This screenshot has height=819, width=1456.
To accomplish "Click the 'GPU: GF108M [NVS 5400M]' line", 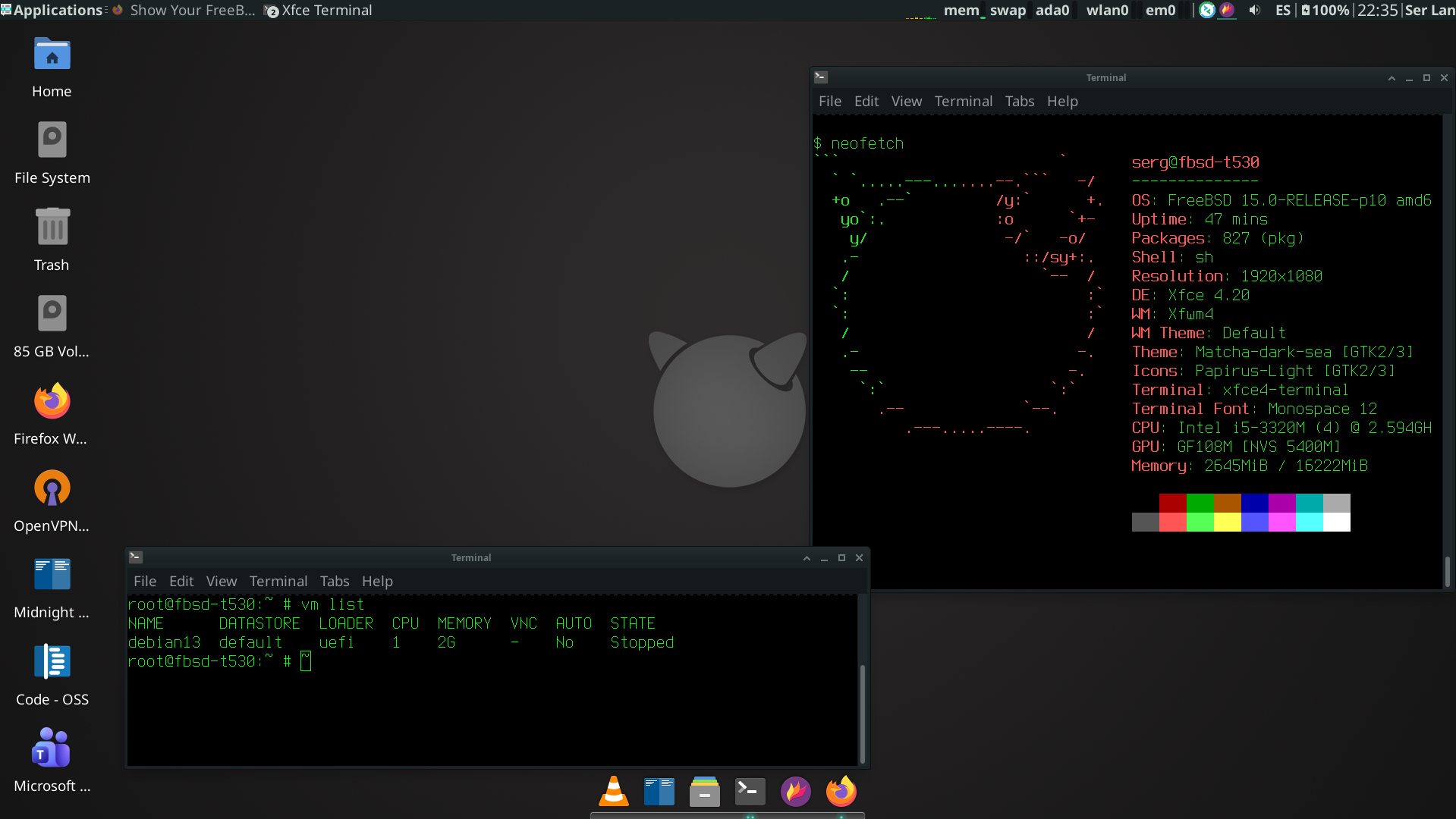I will 1236,447.
